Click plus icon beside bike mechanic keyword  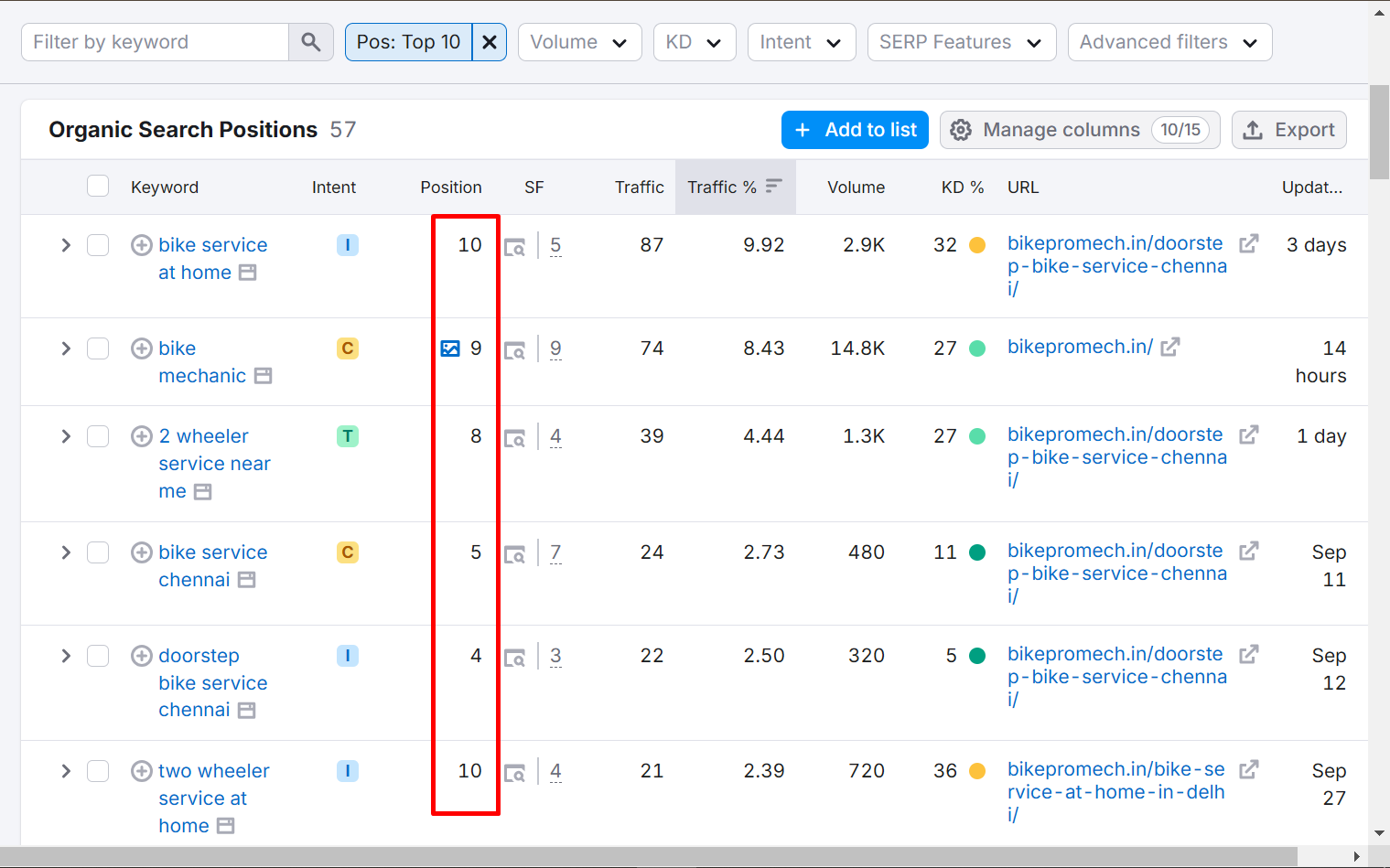tap(141, 348)
